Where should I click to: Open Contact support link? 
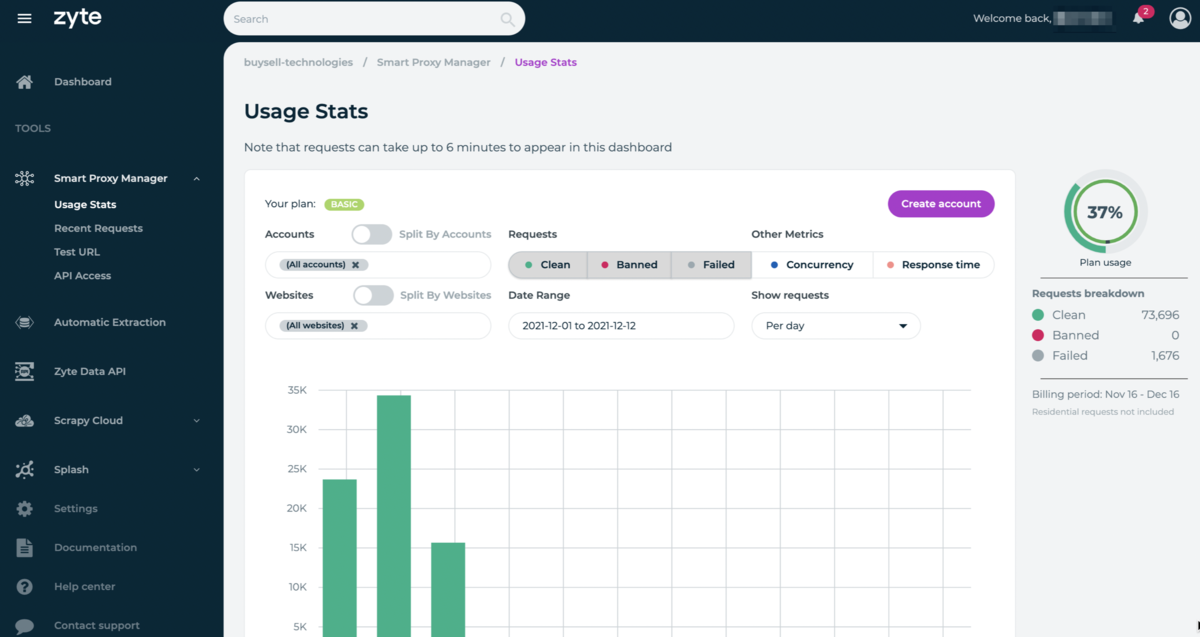pyautogui.click(x=97, y=626)
